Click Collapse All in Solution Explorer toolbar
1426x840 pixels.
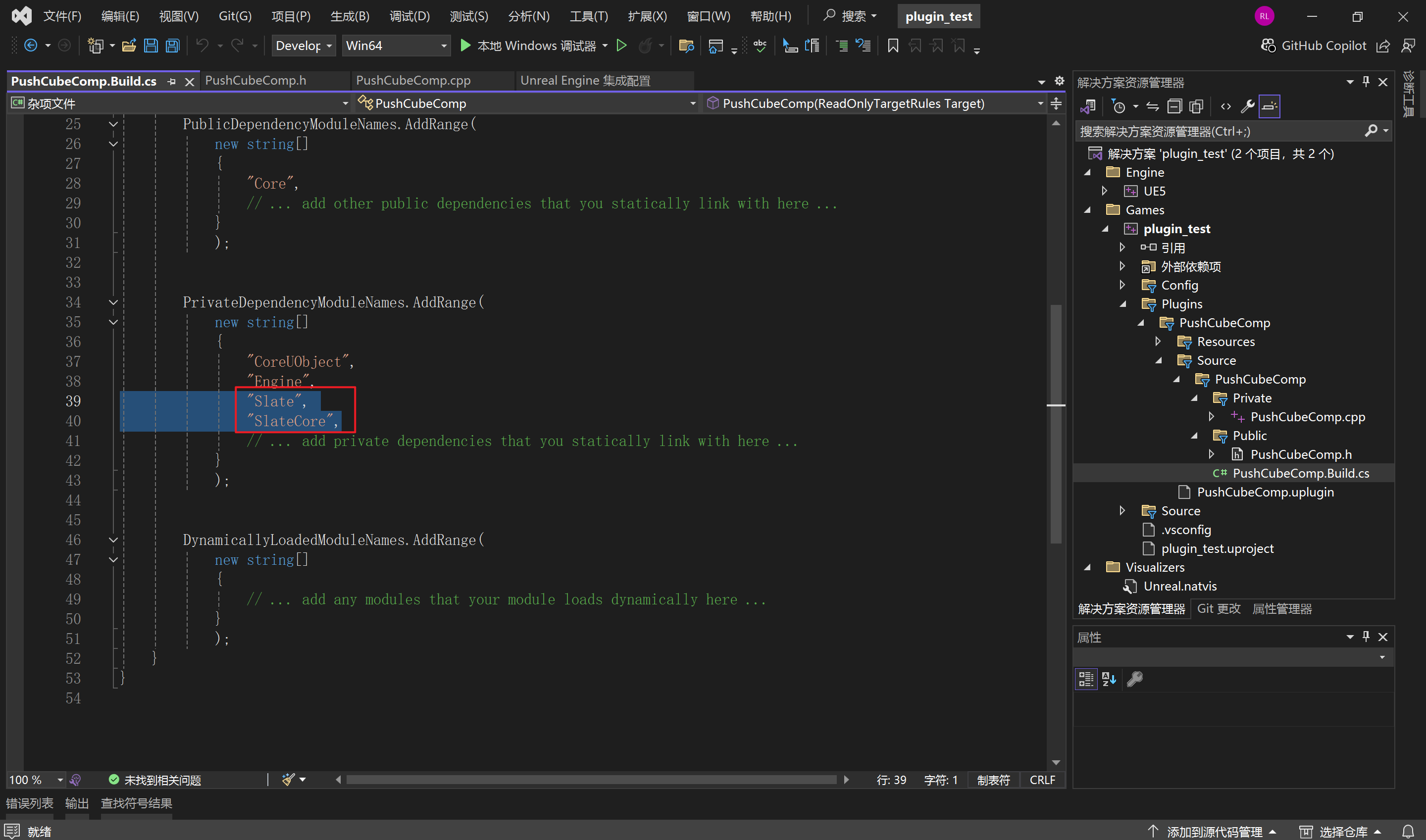[x=1174, y=106]
